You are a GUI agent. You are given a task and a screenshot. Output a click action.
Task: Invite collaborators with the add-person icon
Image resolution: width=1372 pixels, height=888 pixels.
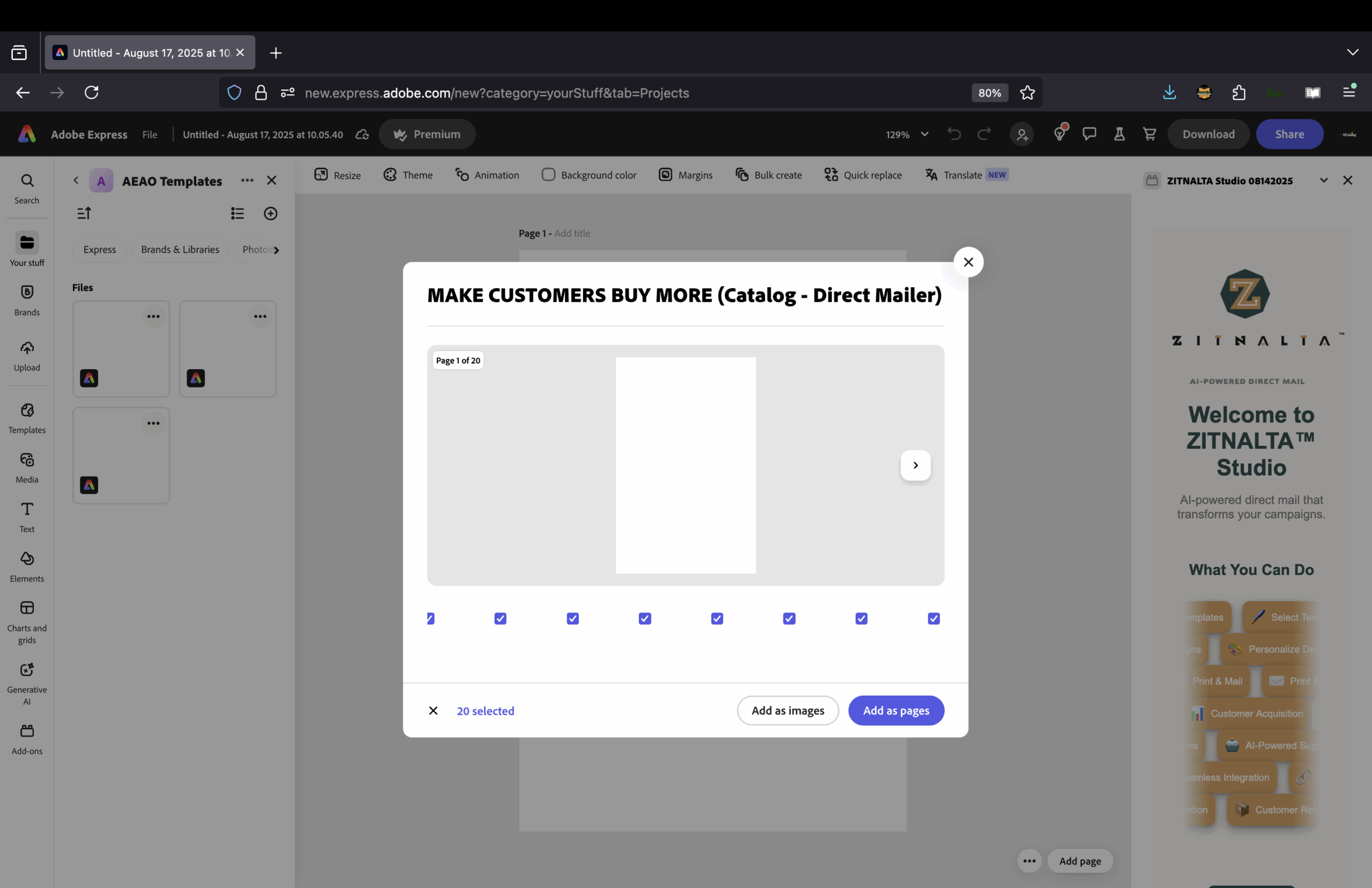pyautogui.click(x=1021, y=135)
